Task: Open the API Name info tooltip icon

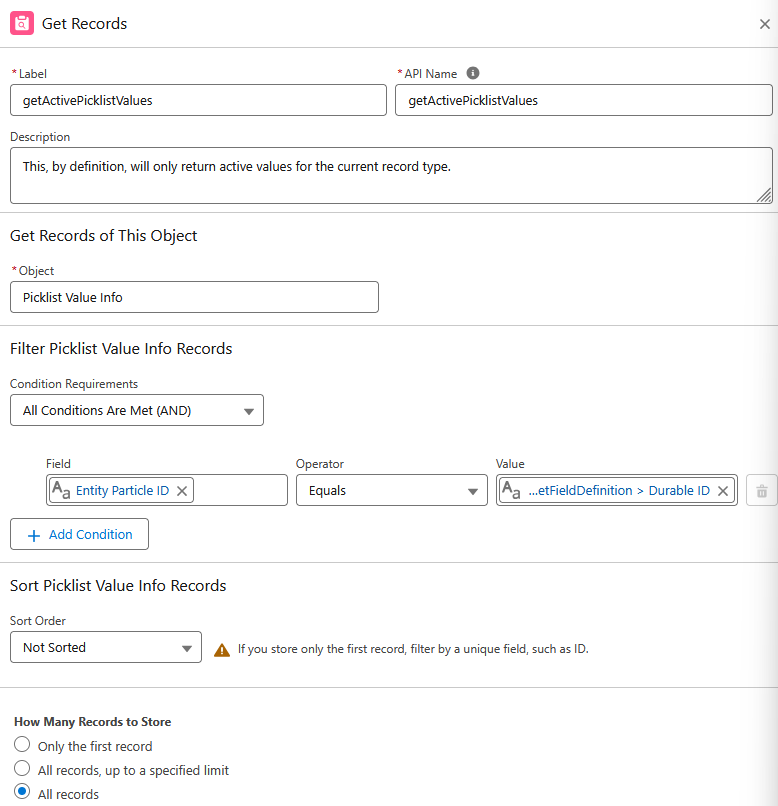Action: click(x=473, y=74)
